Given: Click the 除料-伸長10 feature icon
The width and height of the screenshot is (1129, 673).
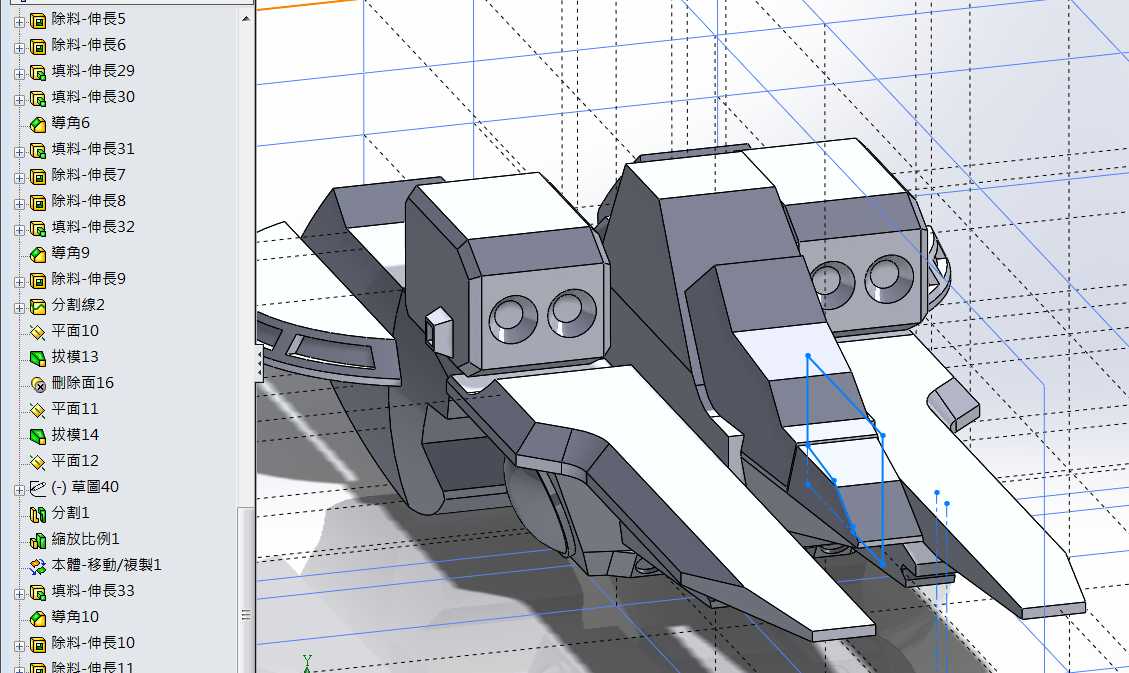Looking at the screenshot, I should [x=37, y=643].
